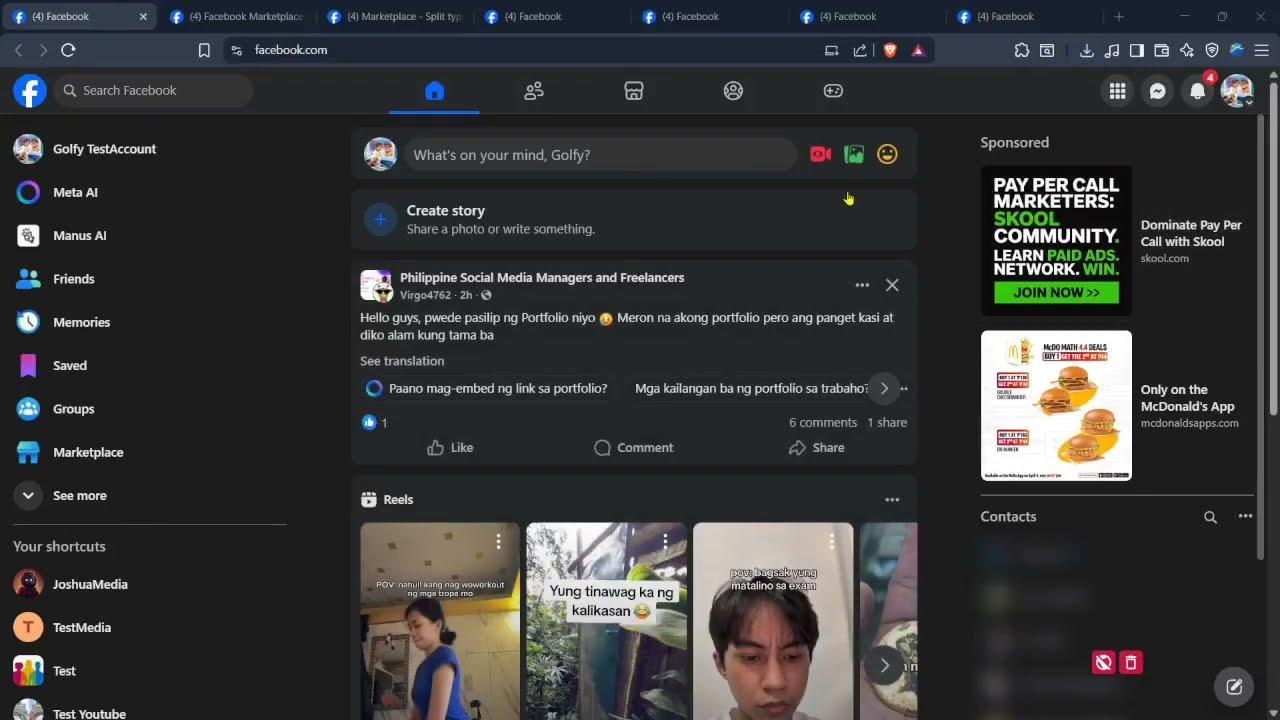This screenshot has width=1280, height=720.
Task: Open Marketplace from the left sidebar
Action: tap(150, 452)
